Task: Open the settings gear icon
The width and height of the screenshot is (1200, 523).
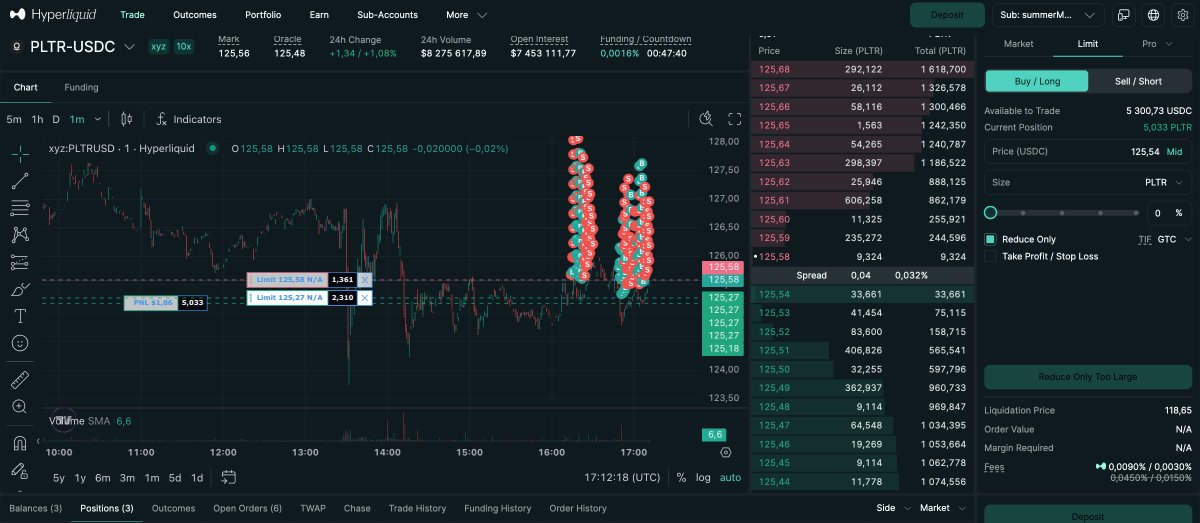Action: pyautogui.click(x=1183, y=15)
